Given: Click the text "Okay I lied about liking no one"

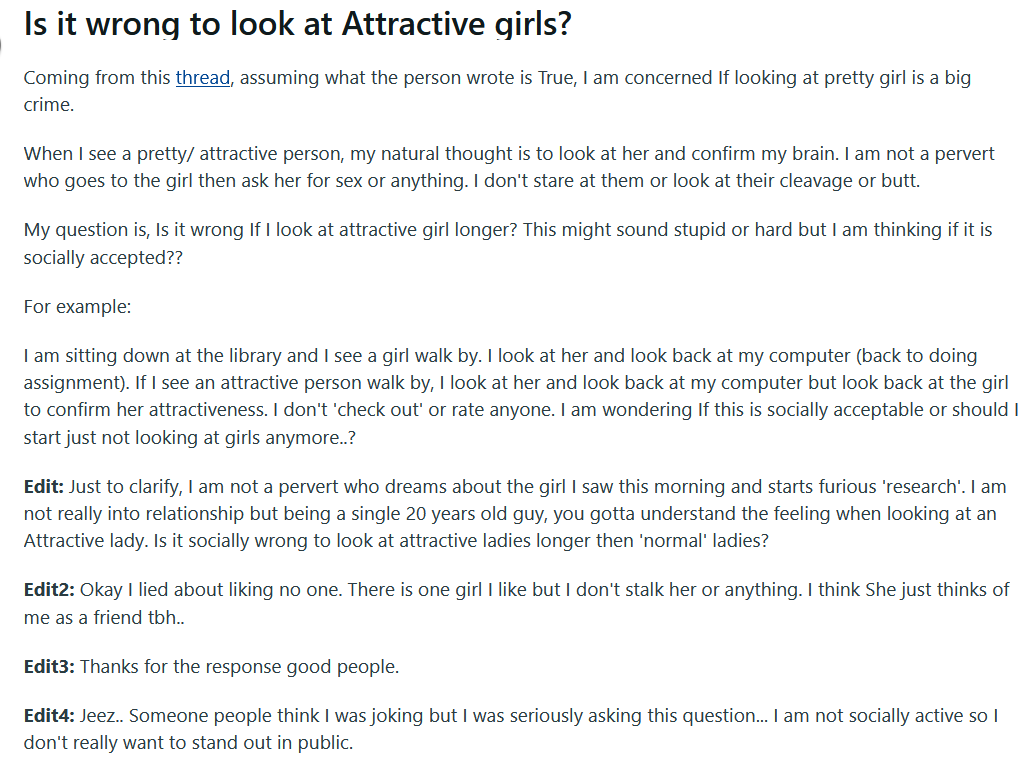Looking at the screenshot, I should (211, 590).
